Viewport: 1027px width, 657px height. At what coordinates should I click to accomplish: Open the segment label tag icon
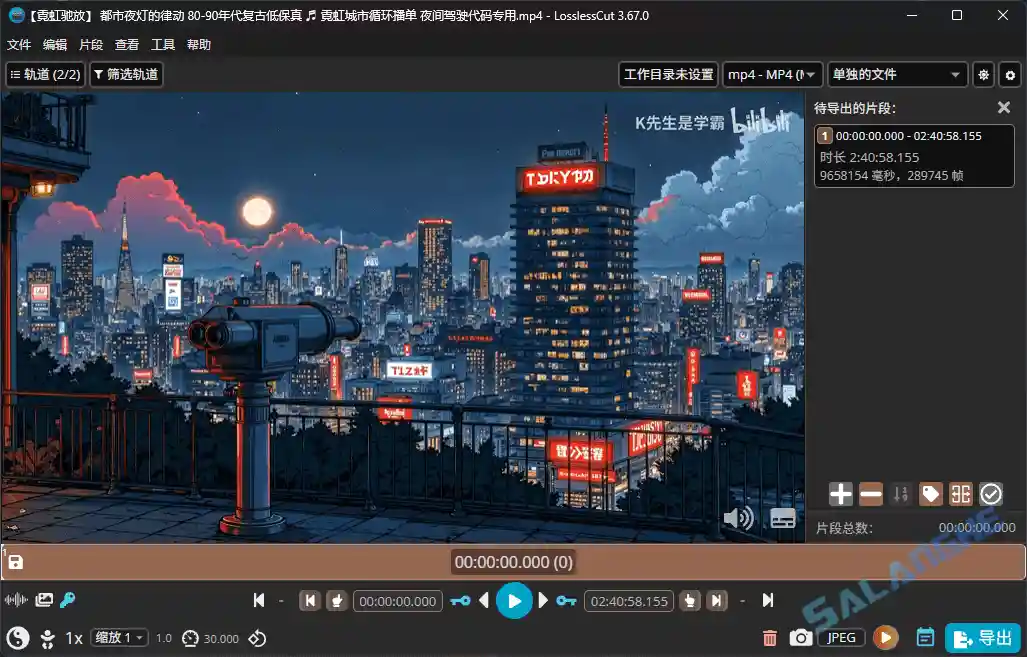(930, 493)
